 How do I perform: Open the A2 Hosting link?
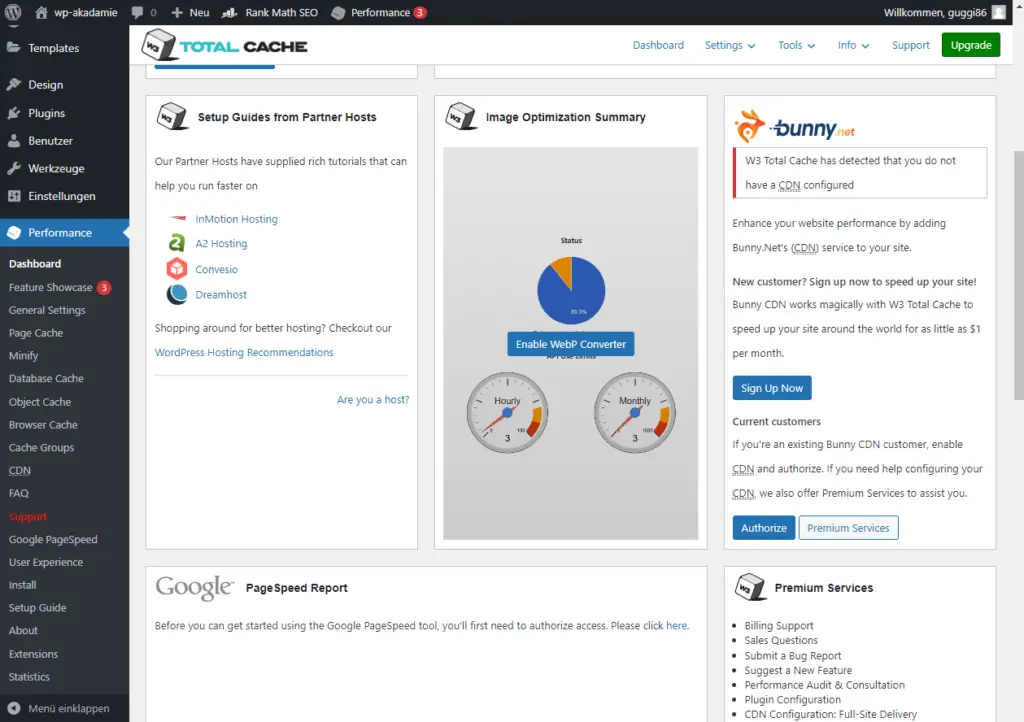pos(221,243)
